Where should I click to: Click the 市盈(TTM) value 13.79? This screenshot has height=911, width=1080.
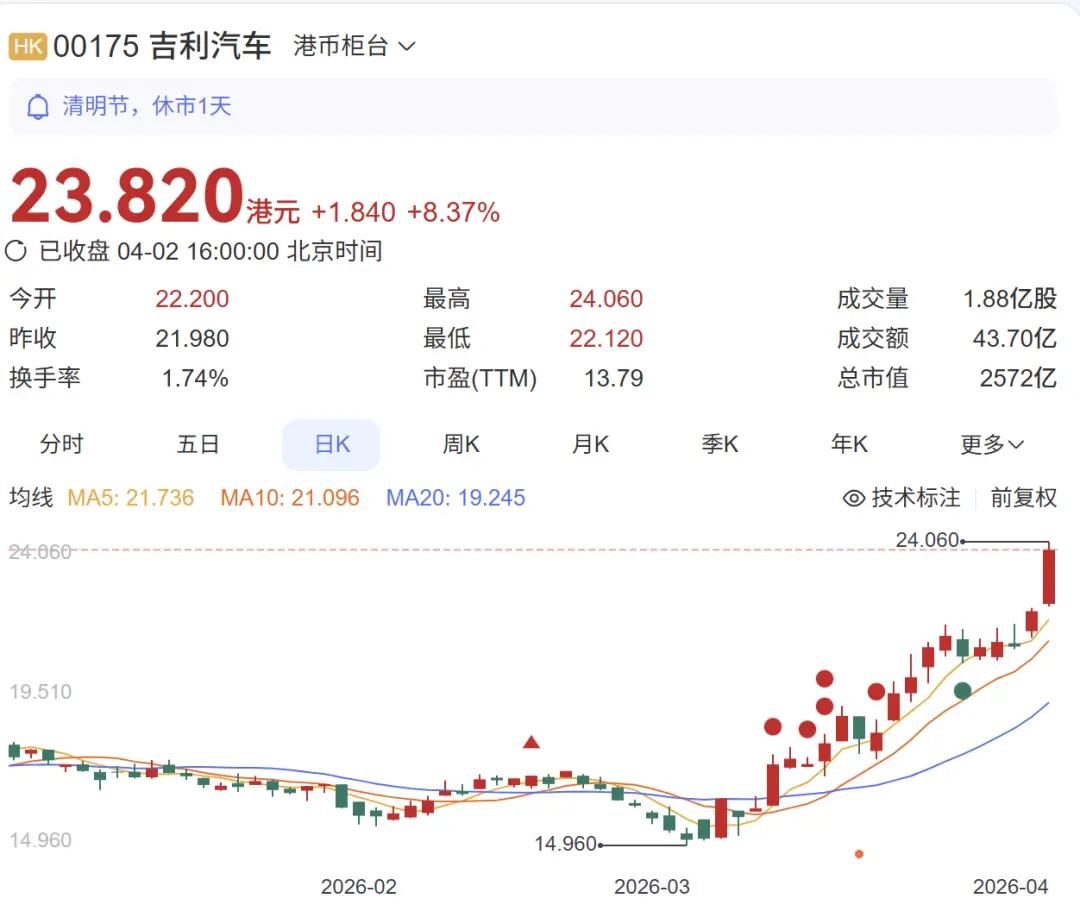(x=614, y=378)
